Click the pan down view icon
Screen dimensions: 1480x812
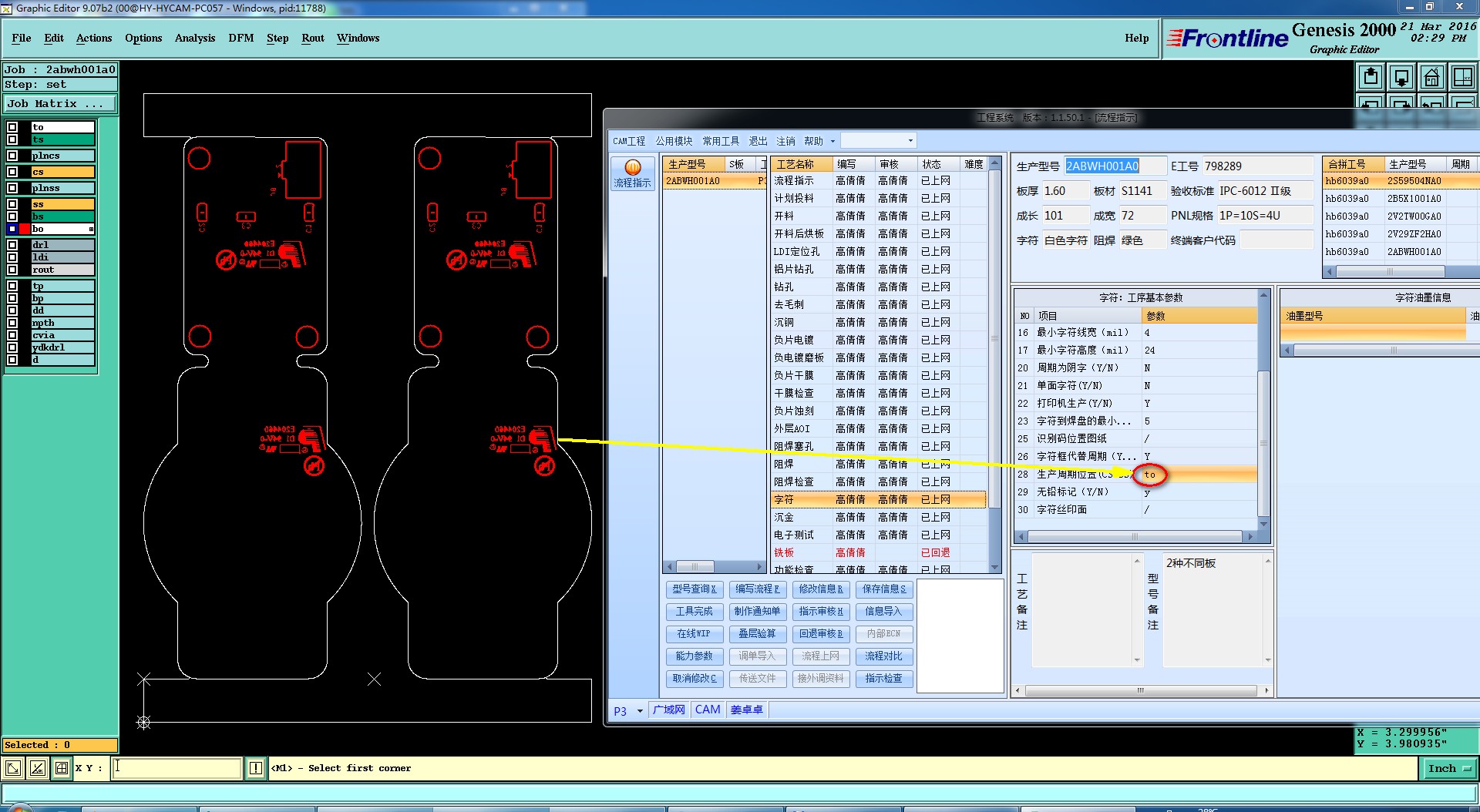[1401, 77]
